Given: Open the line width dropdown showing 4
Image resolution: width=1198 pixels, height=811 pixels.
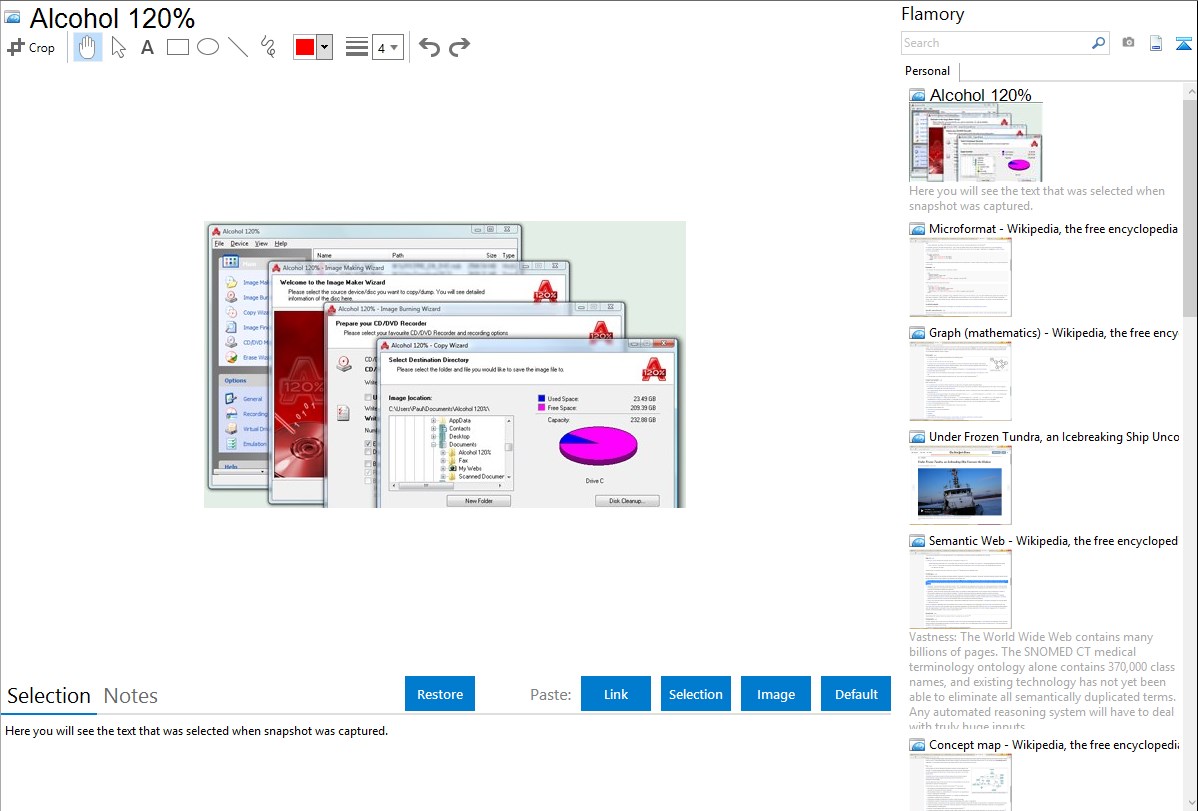Looking at the screenshot, I should coord(387,47).
